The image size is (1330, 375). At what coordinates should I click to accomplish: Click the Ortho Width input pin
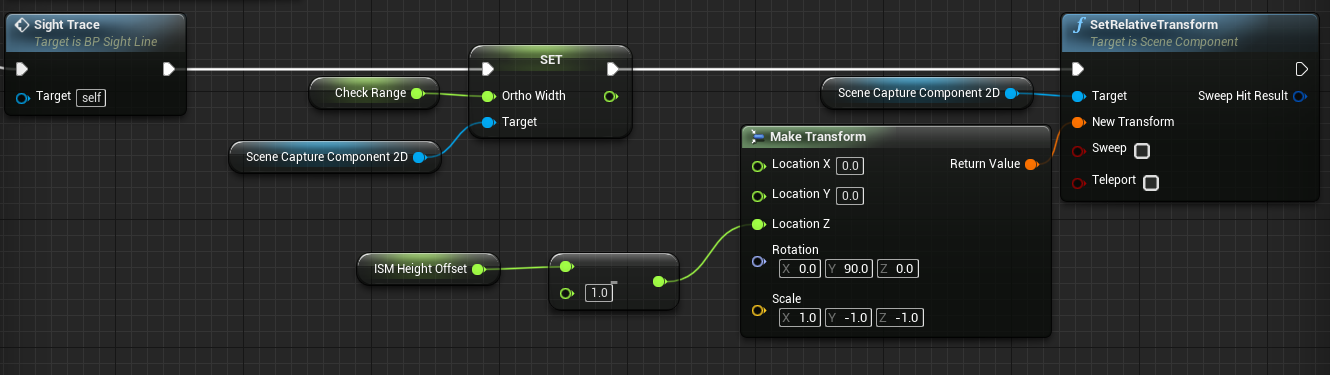pyautogui.click(x=488, y=96)
